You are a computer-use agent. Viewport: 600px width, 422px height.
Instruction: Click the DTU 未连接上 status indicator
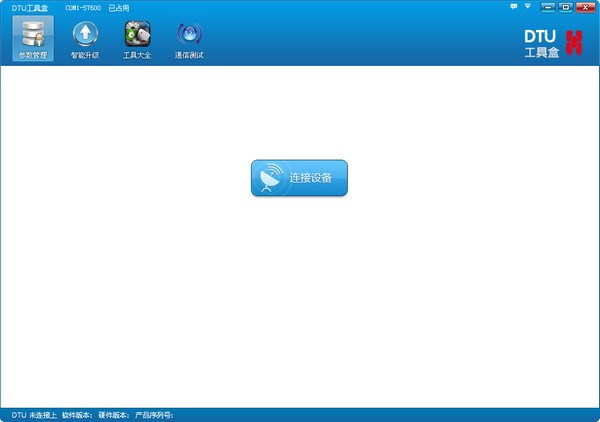click(34, 415)
